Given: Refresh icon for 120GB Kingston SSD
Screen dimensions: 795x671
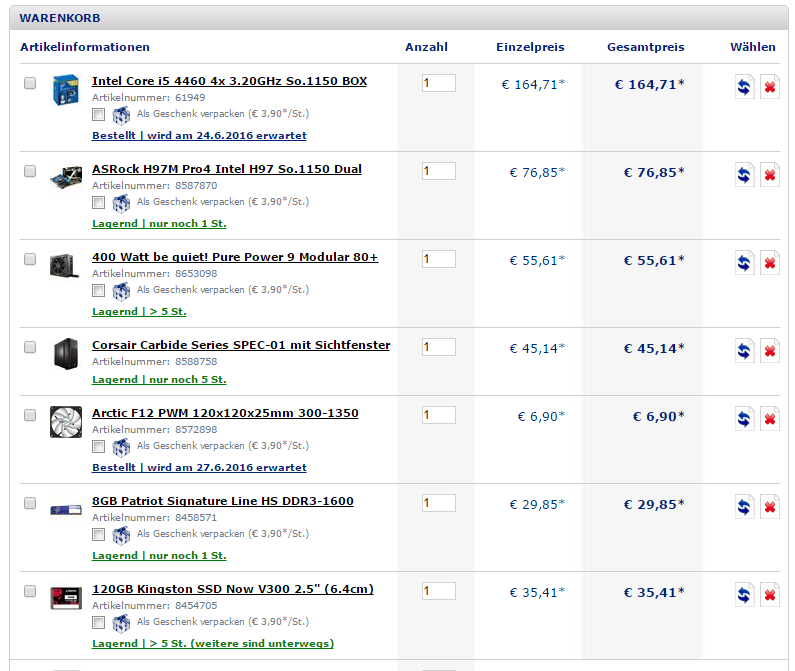Looking at the screenshot, I should (744, 594).
